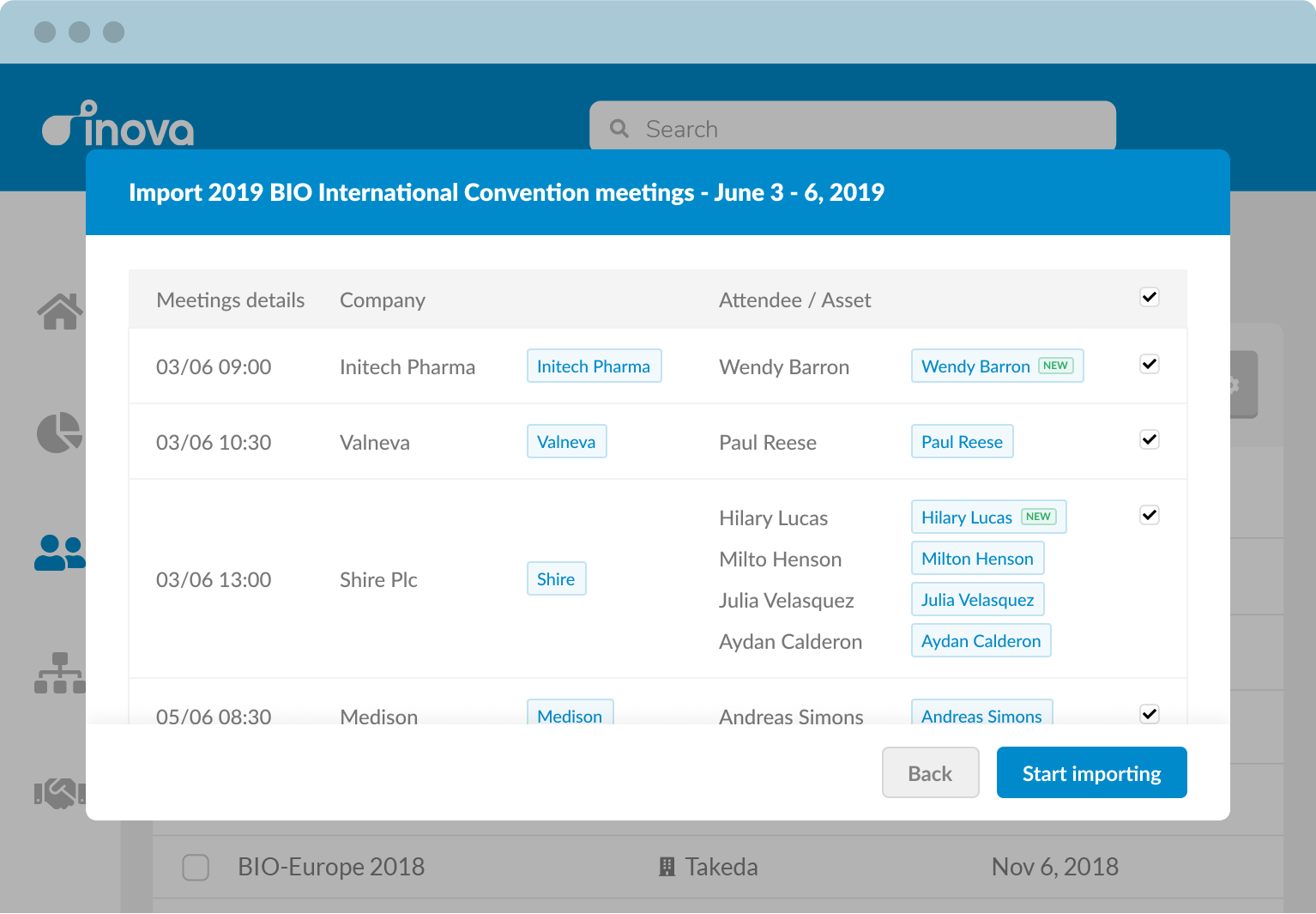This screenshot has width=1316, height=914.
Task: Click the Initech Pharma company tag
Action: click(x=594, y=366)
